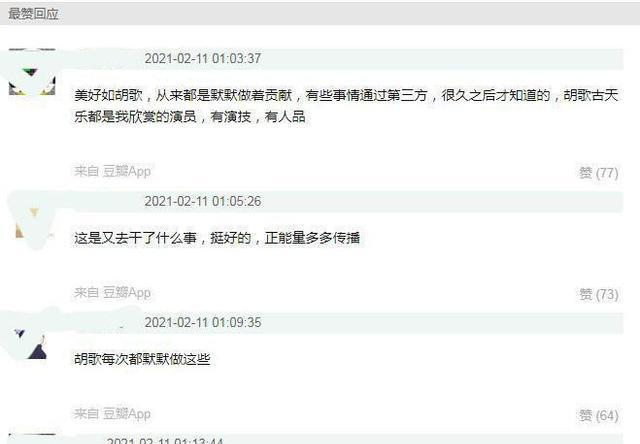Click the comment text 胡歌每次都默默做这些
The width and height of the screenshot is (640, 444).
click(142, 360)
